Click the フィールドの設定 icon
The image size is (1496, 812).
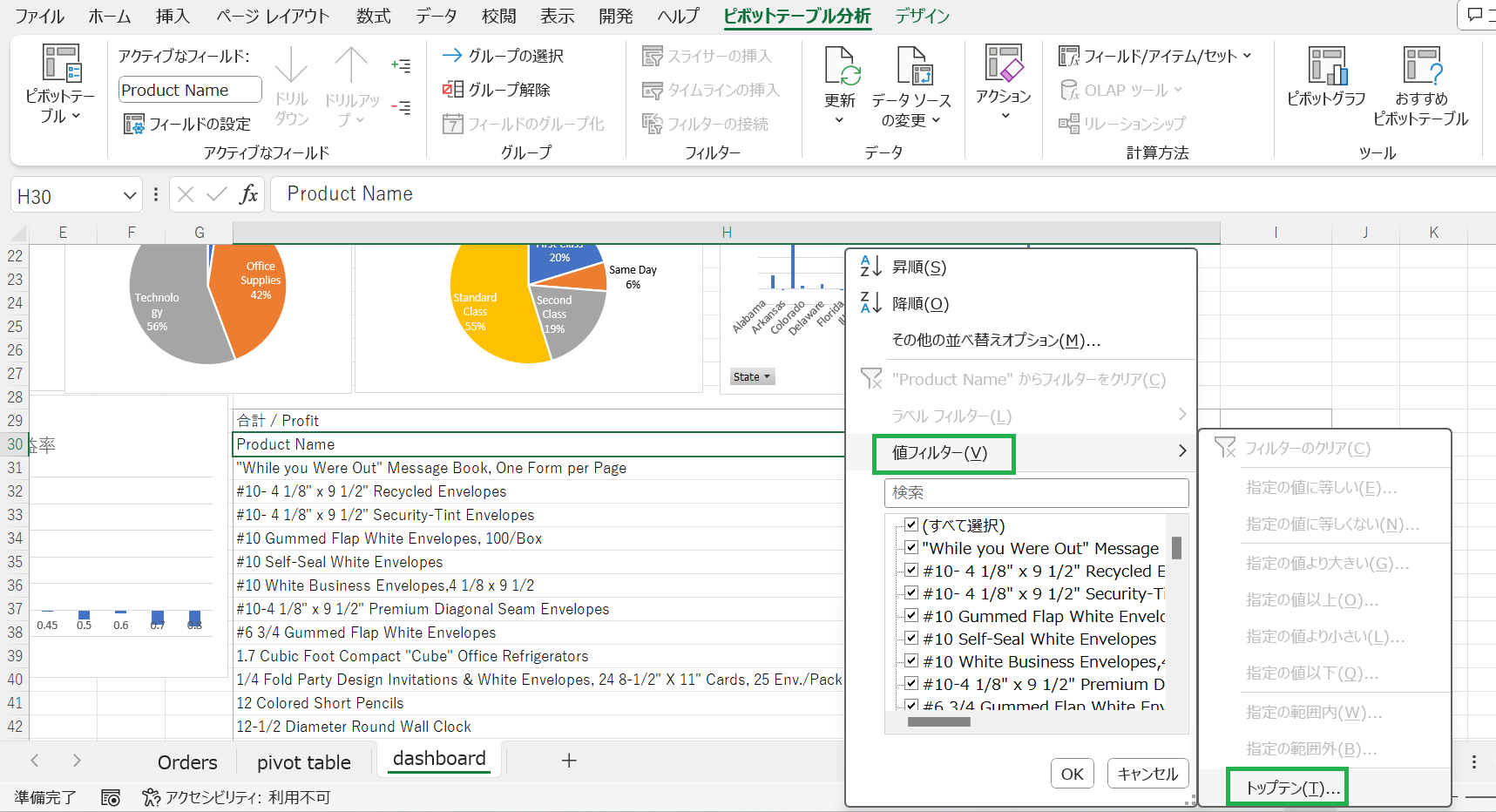(x=133, y=124)
